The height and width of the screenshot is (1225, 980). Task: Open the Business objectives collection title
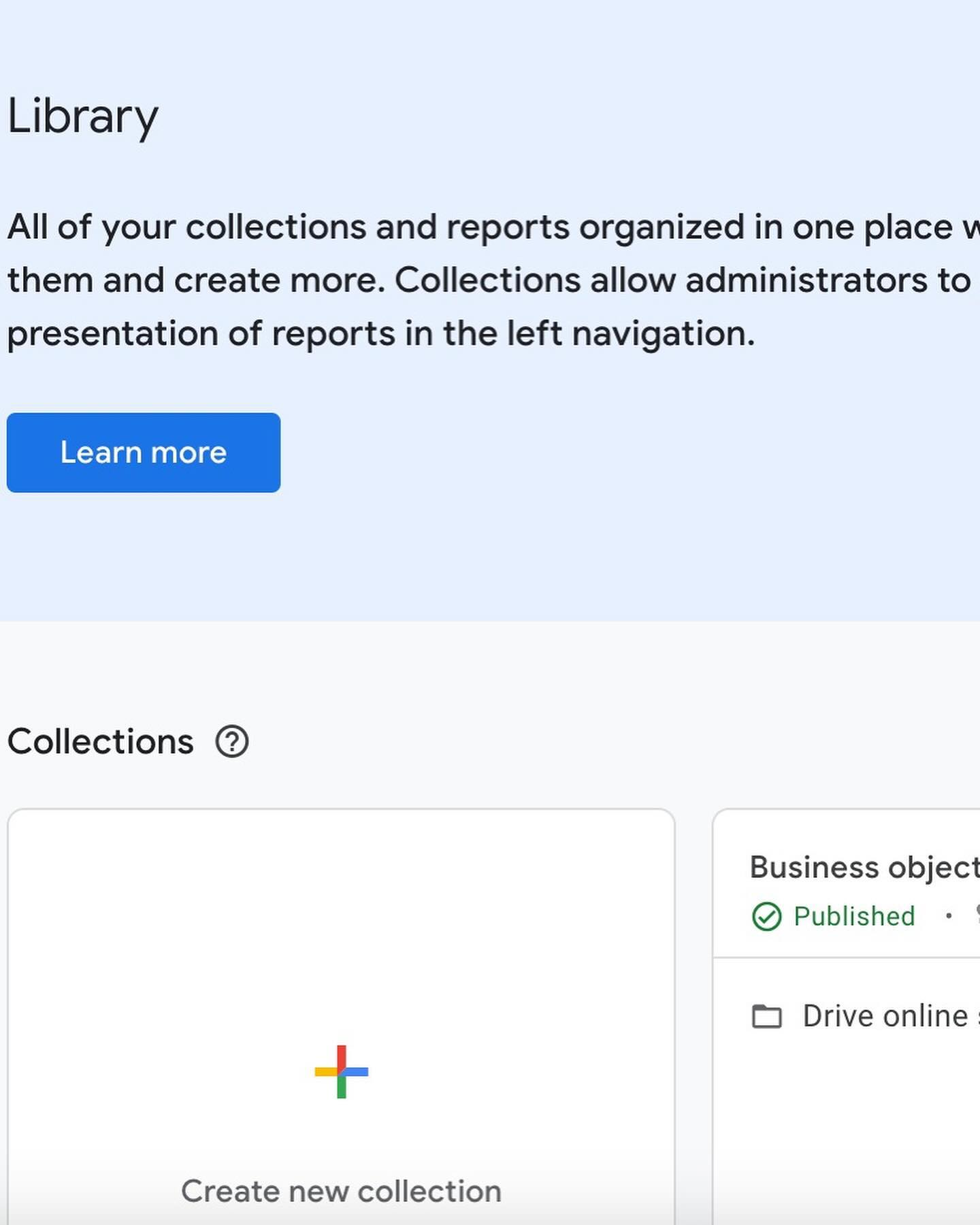click(865, 867)
